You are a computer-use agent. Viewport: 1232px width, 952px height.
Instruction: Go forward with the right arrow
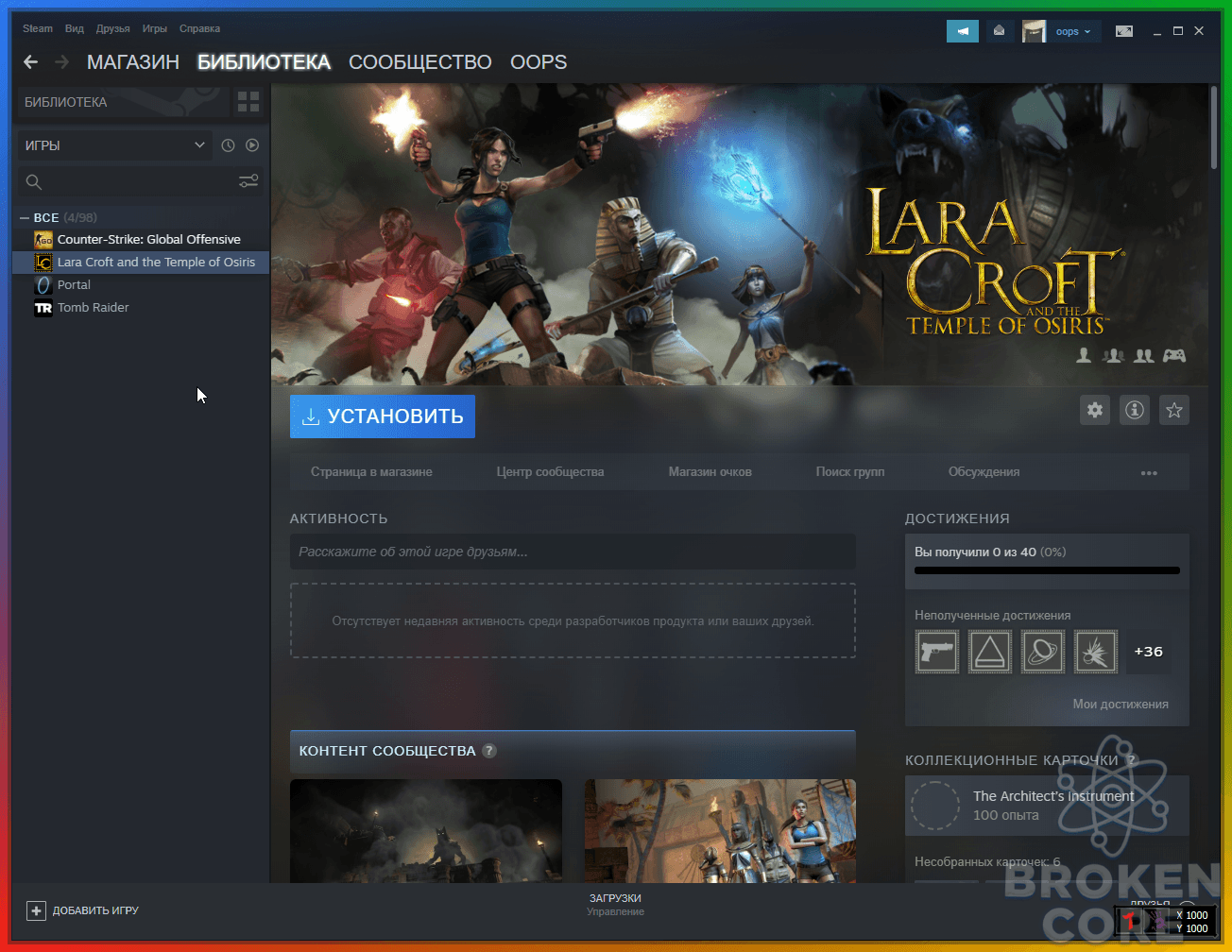tap(62, 62)
